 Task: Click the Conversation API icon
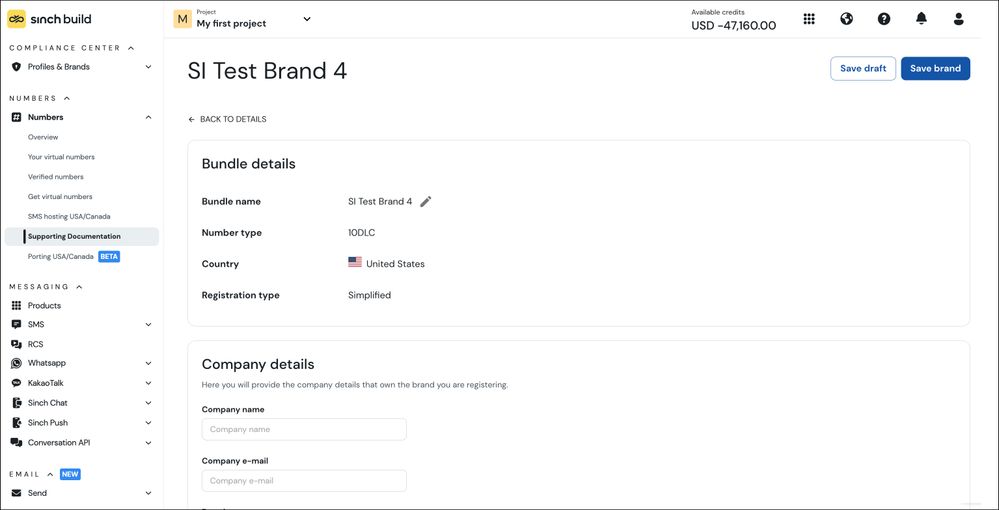tap(17, 442)
